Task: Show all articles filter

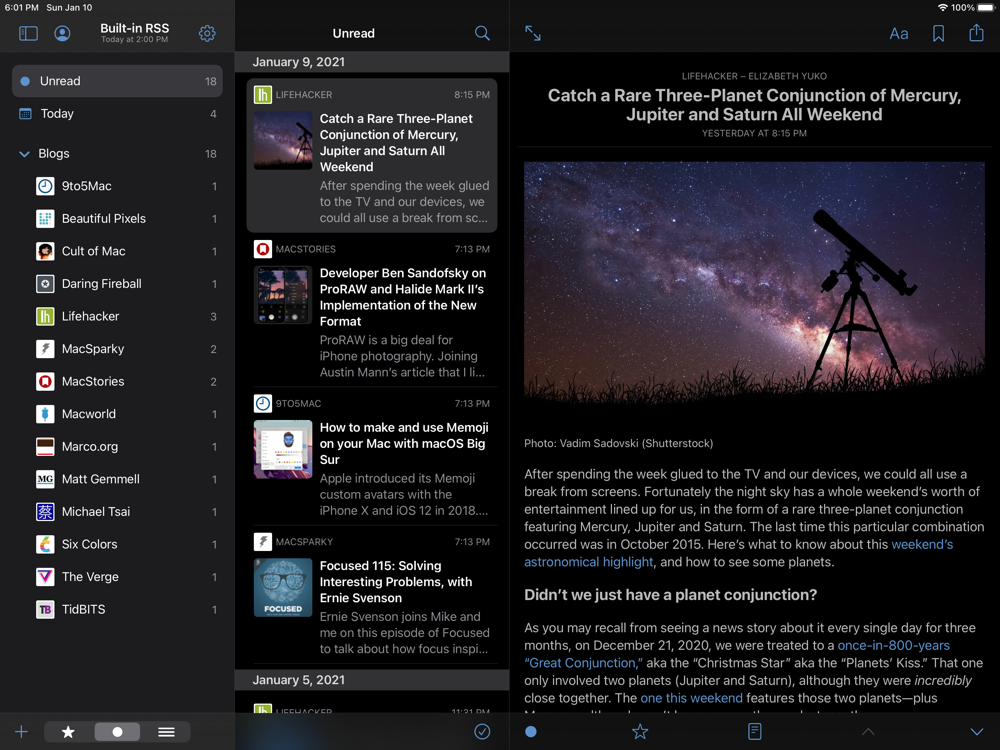Action: 166,732
